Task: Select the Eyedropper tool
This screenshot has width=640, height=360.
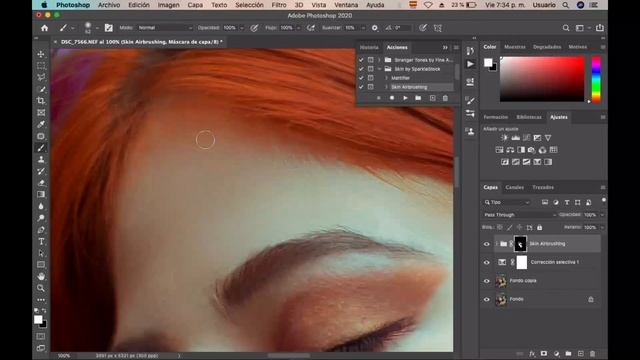Action: tap(41, 124)
